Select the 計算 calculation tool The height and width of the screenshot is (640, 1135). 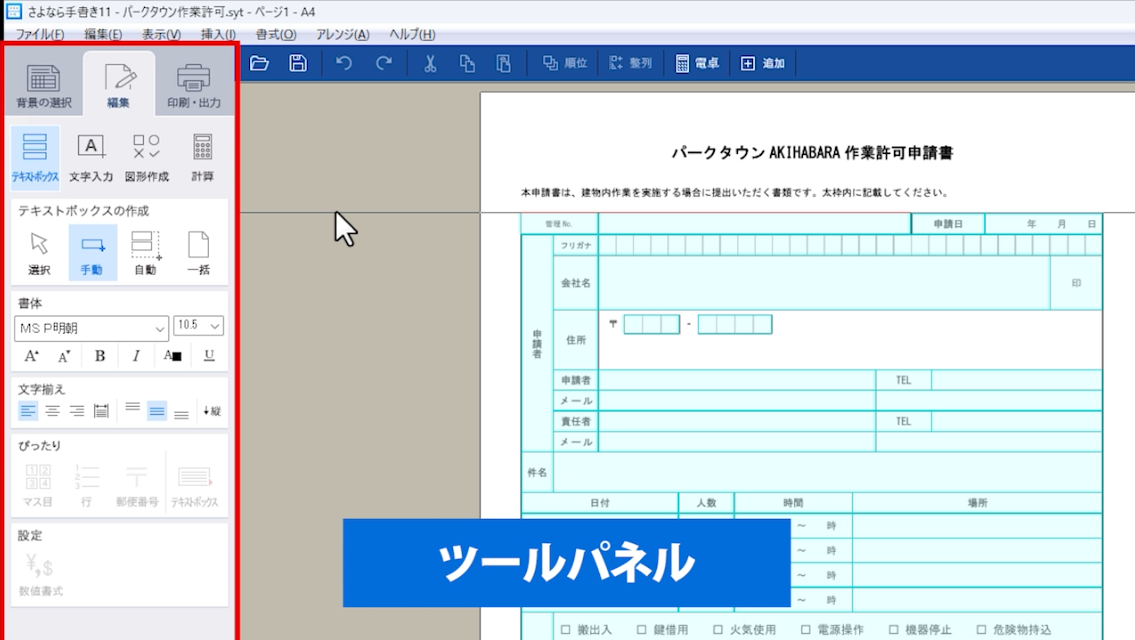(202, 158)
